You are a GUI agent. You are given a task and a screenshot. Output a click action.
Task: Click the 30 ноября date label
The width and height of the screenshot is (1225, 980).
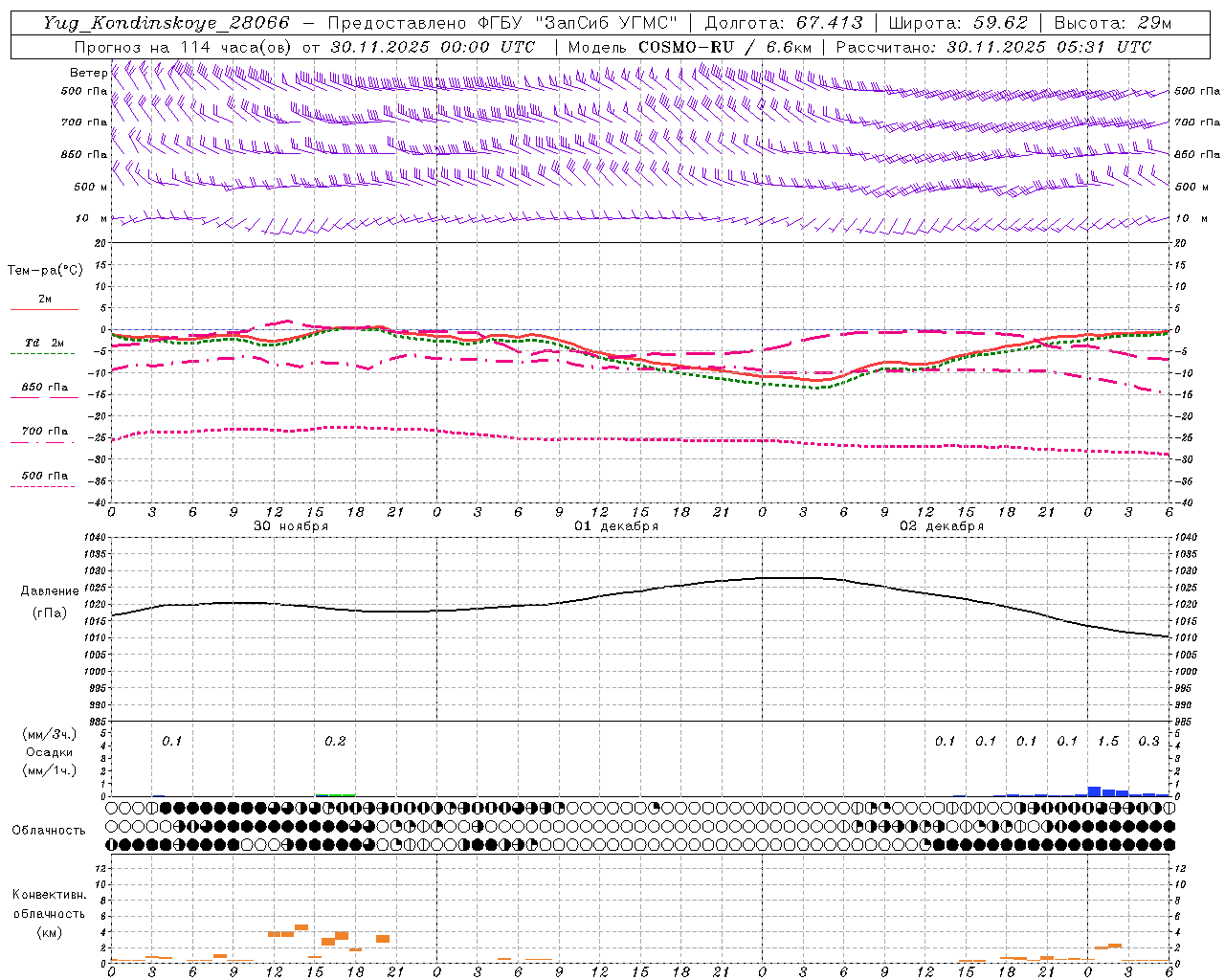(291, 526)
